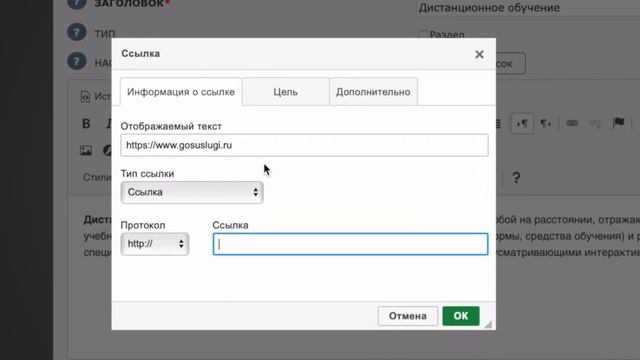640x360 pixels.
Task: Click the help icon next to ТИП
Action: click(x=77, y=33)
